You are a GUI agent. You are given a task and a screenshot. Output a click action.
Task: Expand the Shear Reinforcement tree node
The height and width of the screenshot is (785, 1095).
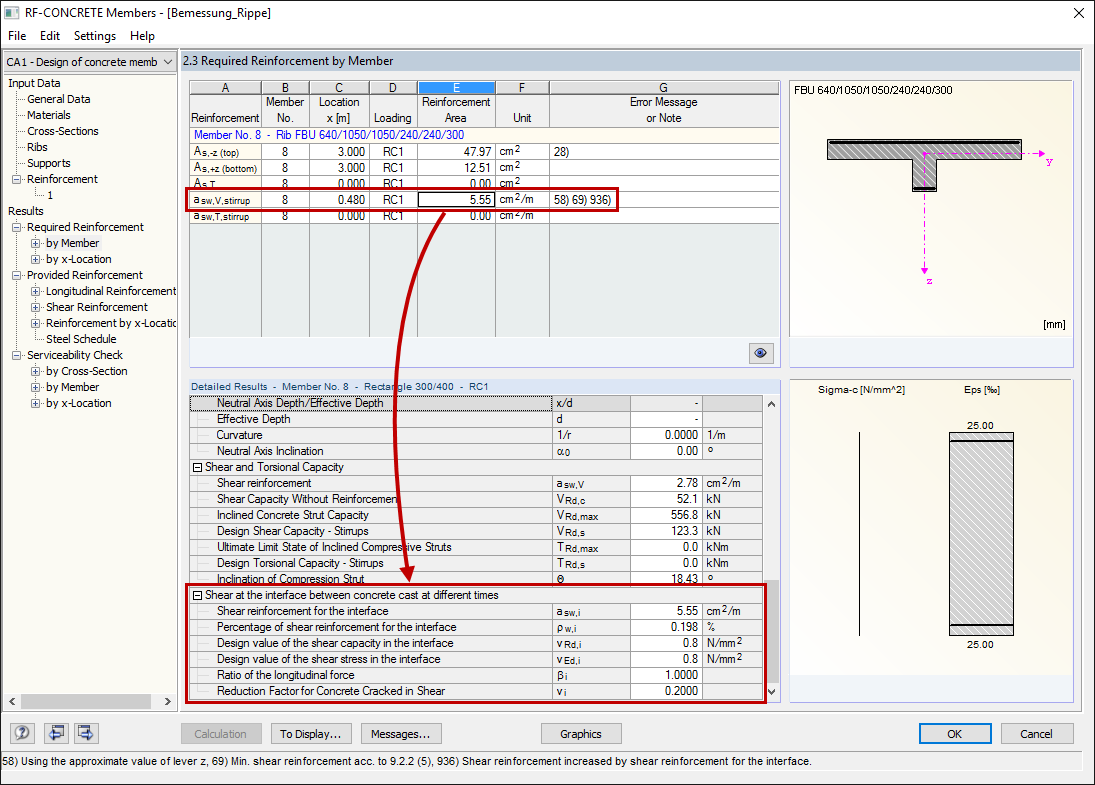point(34,307)
